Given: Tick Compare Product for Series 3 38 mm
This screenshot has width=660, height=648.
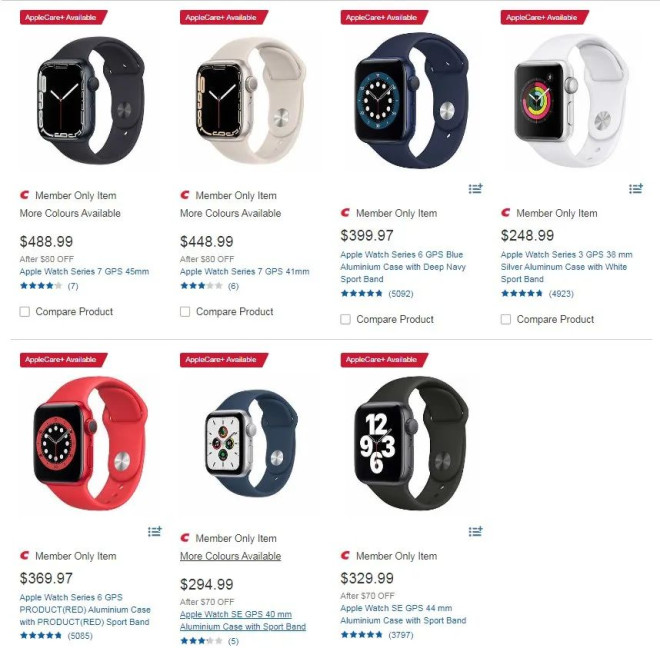Looking at the screenshot, I should click(506, 319).
